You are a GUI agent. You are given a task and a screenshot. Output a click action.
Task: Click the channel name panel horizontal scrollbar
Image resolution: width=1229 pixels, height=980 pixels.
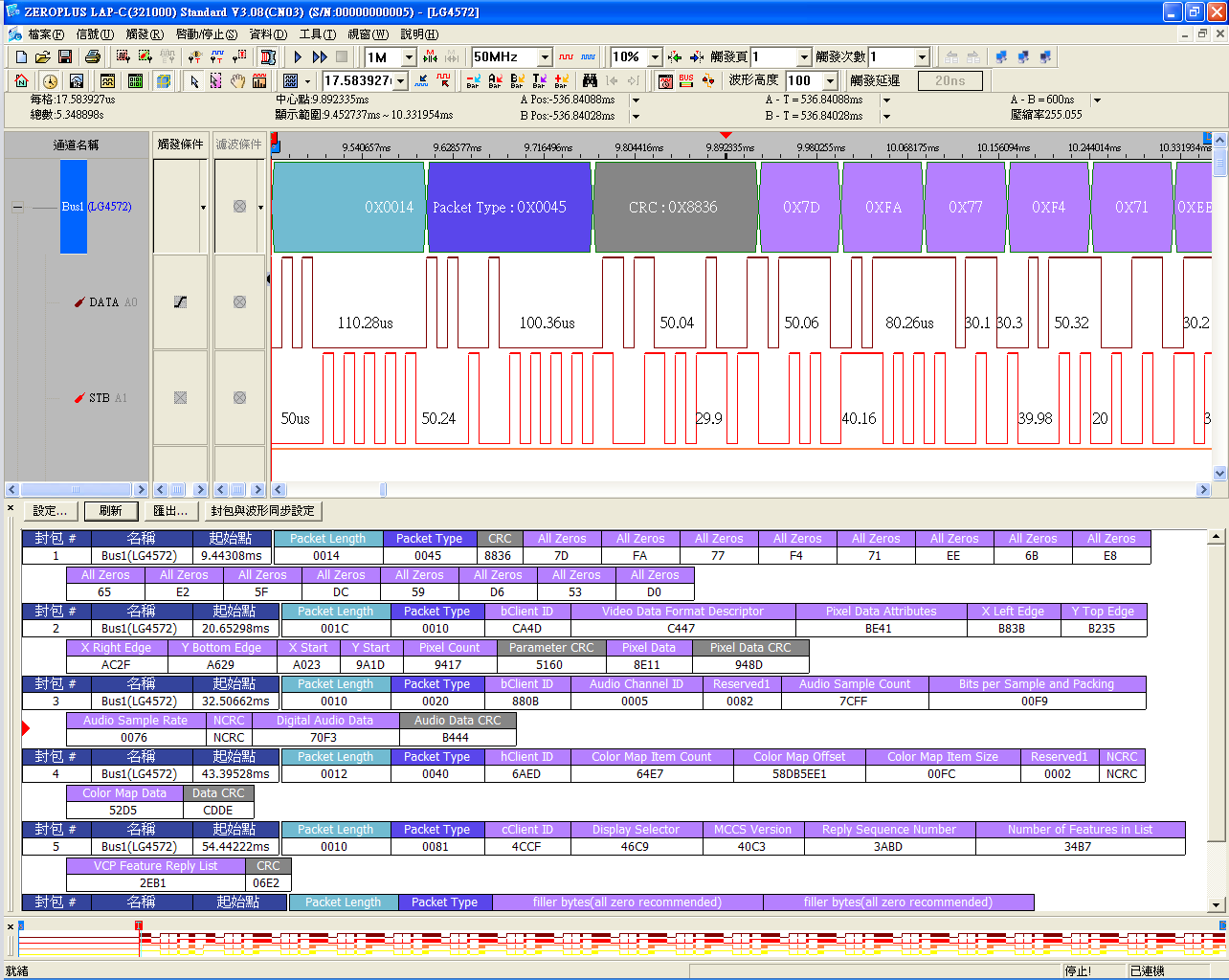coord(77,490)
